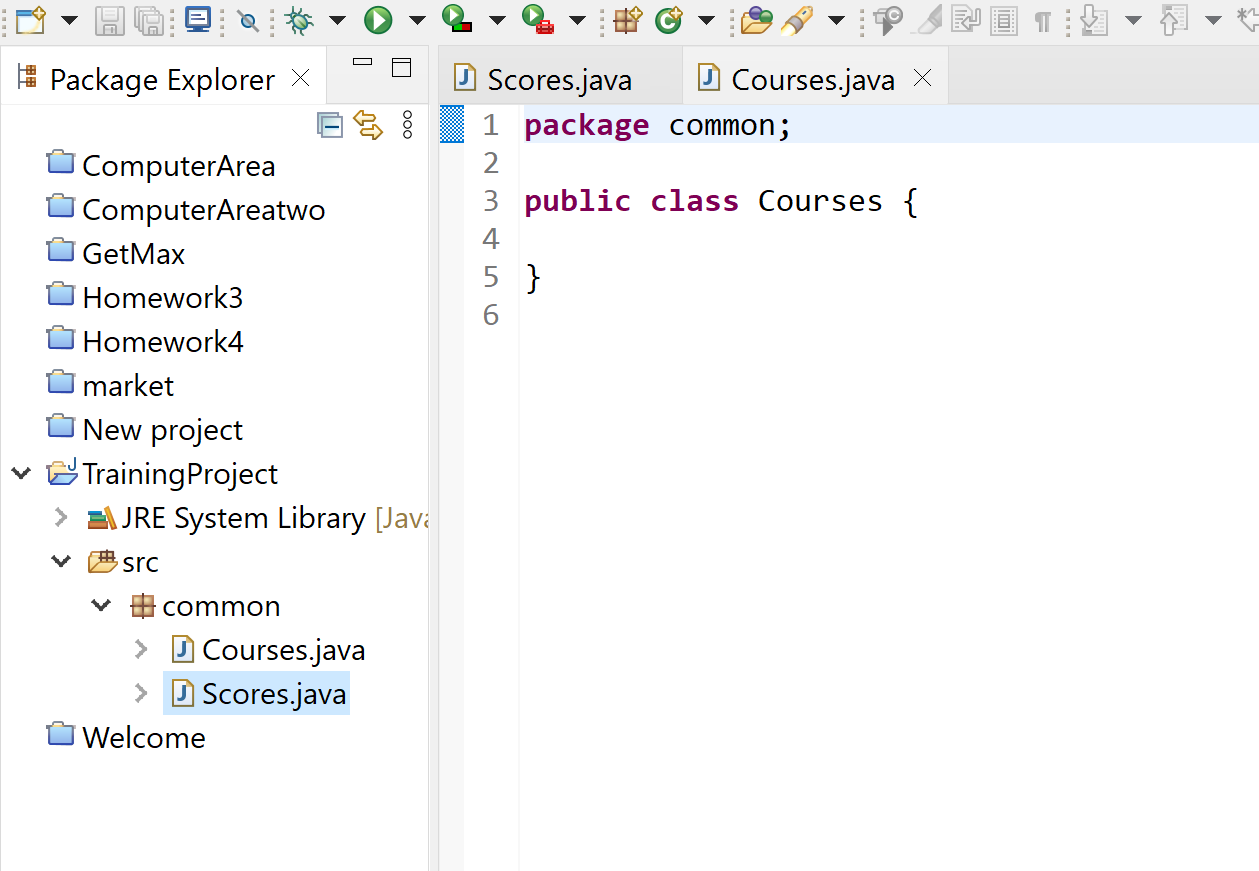Click the Open Type icon

click(757, 19)
